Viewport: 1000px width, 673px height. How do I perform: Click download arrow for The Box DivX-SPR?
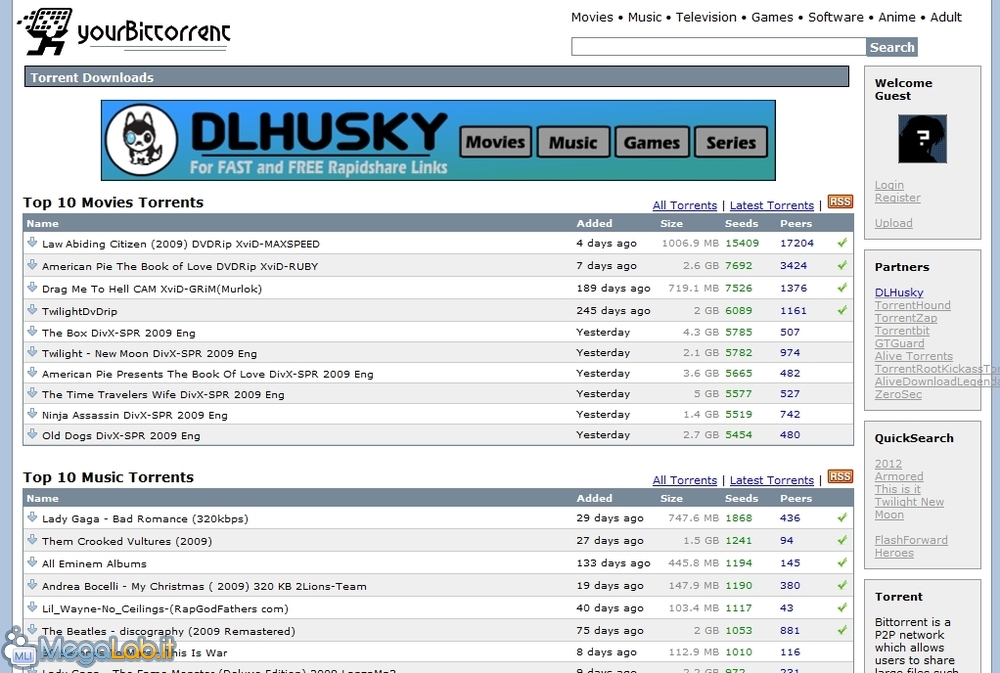coord(32,331)
